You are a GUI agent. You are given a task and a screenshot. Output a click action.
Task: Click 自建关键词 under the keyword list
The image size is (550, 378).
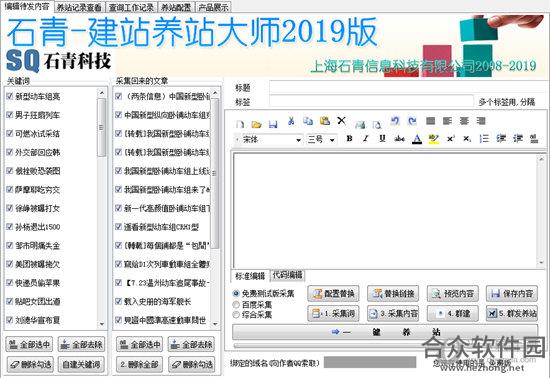click(81, 365)
